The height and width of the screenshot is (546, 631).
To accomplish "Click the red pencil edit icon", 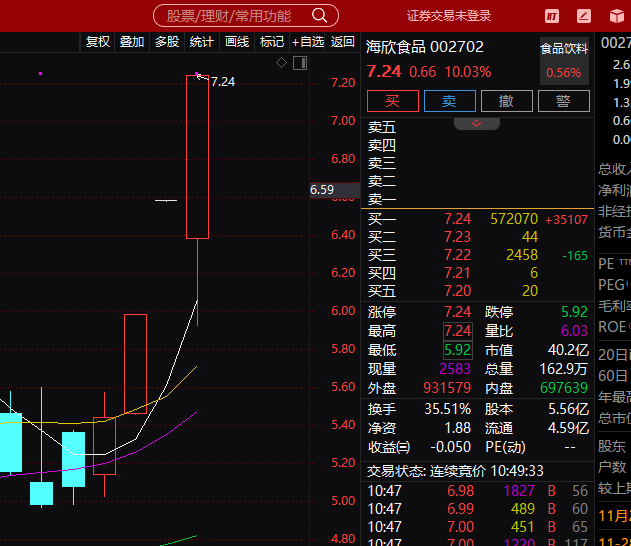I will click(584, 16).
